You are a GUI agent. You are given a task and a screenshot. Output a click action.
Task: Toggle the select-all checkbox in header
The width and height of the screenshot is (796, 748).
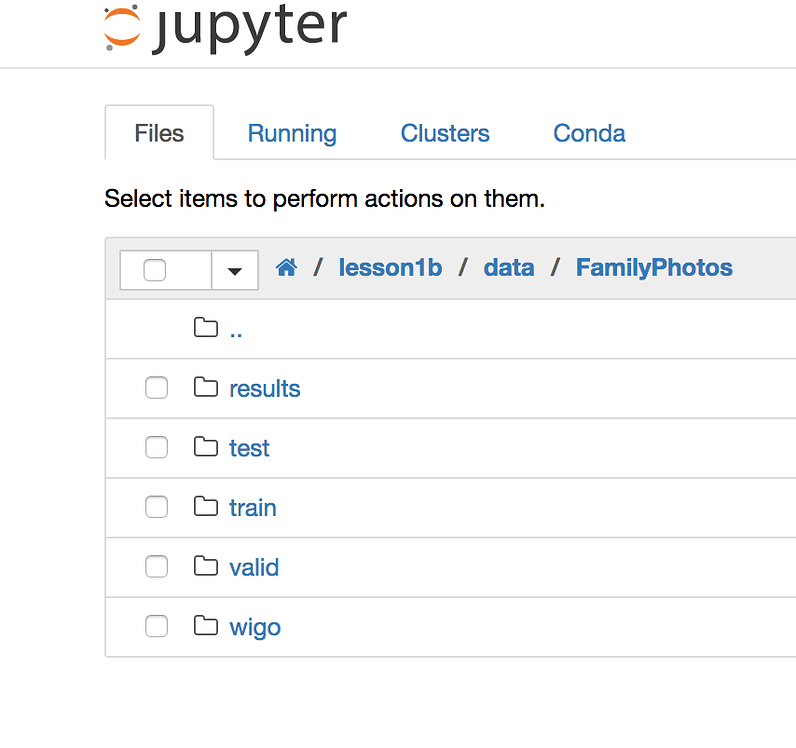coord(155,270)
